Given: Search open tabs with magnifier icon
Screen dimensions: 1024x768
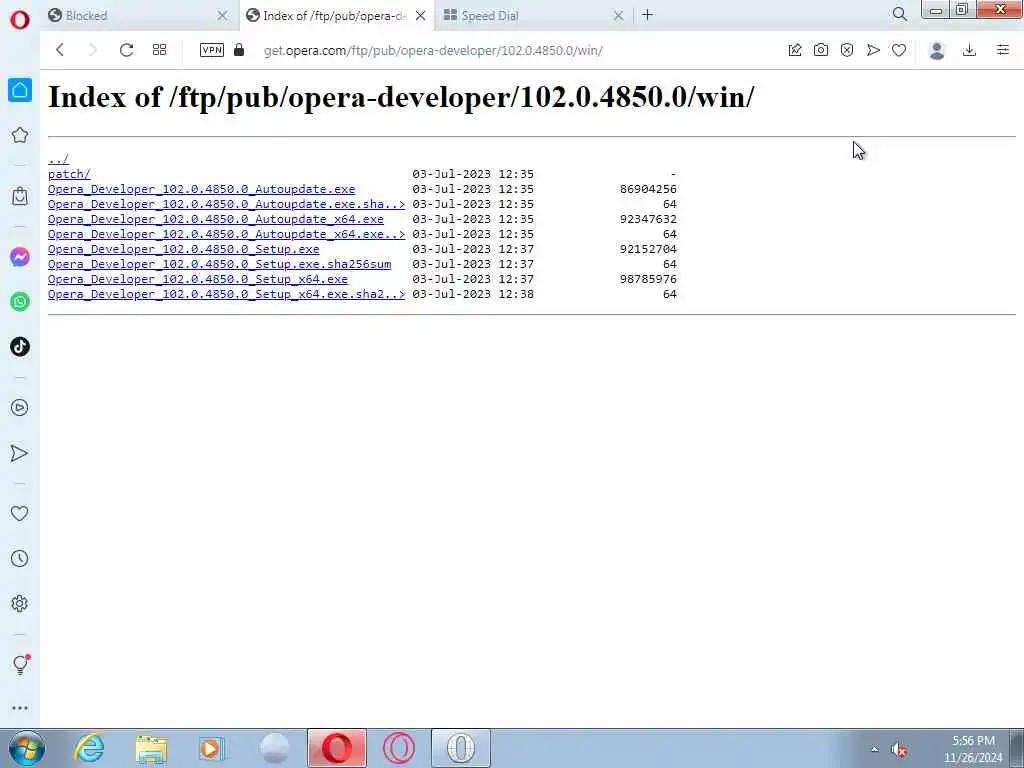Looking at the screenshot, I should pyautogui.click(x=900, y=14).
